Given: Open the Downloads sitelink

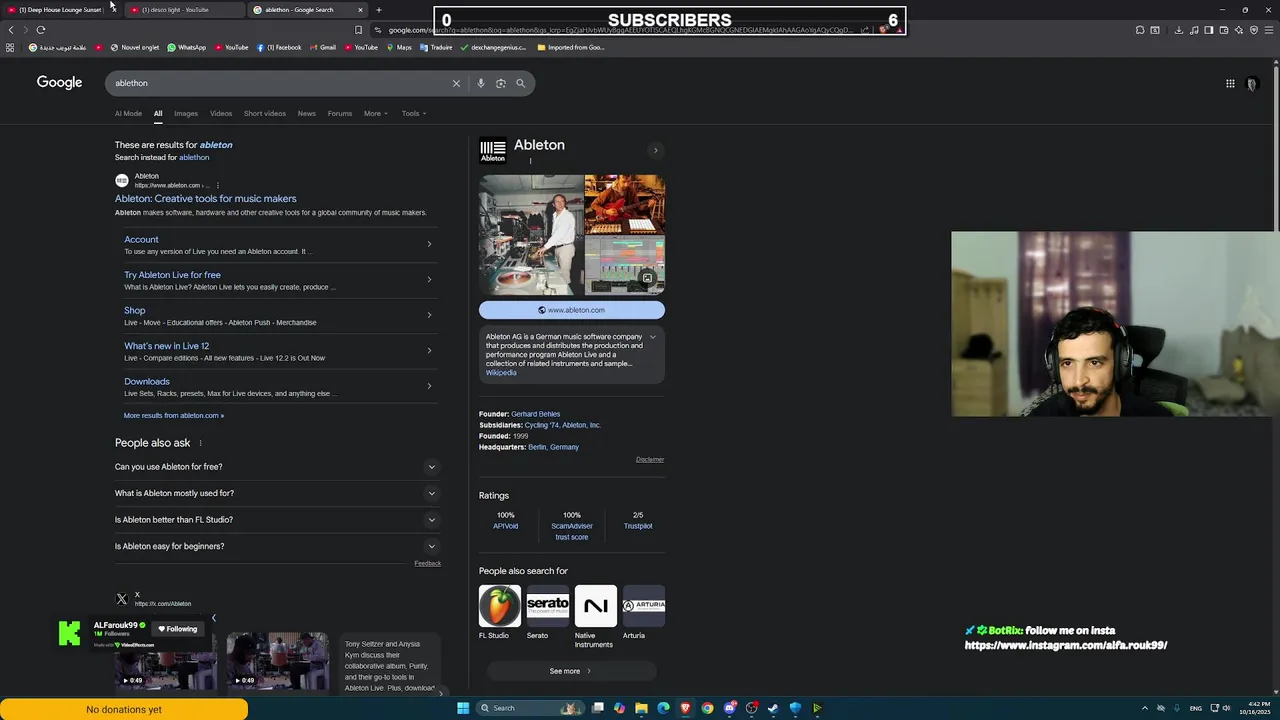Looking at the screenshot, I should click(x=146, y=382).
